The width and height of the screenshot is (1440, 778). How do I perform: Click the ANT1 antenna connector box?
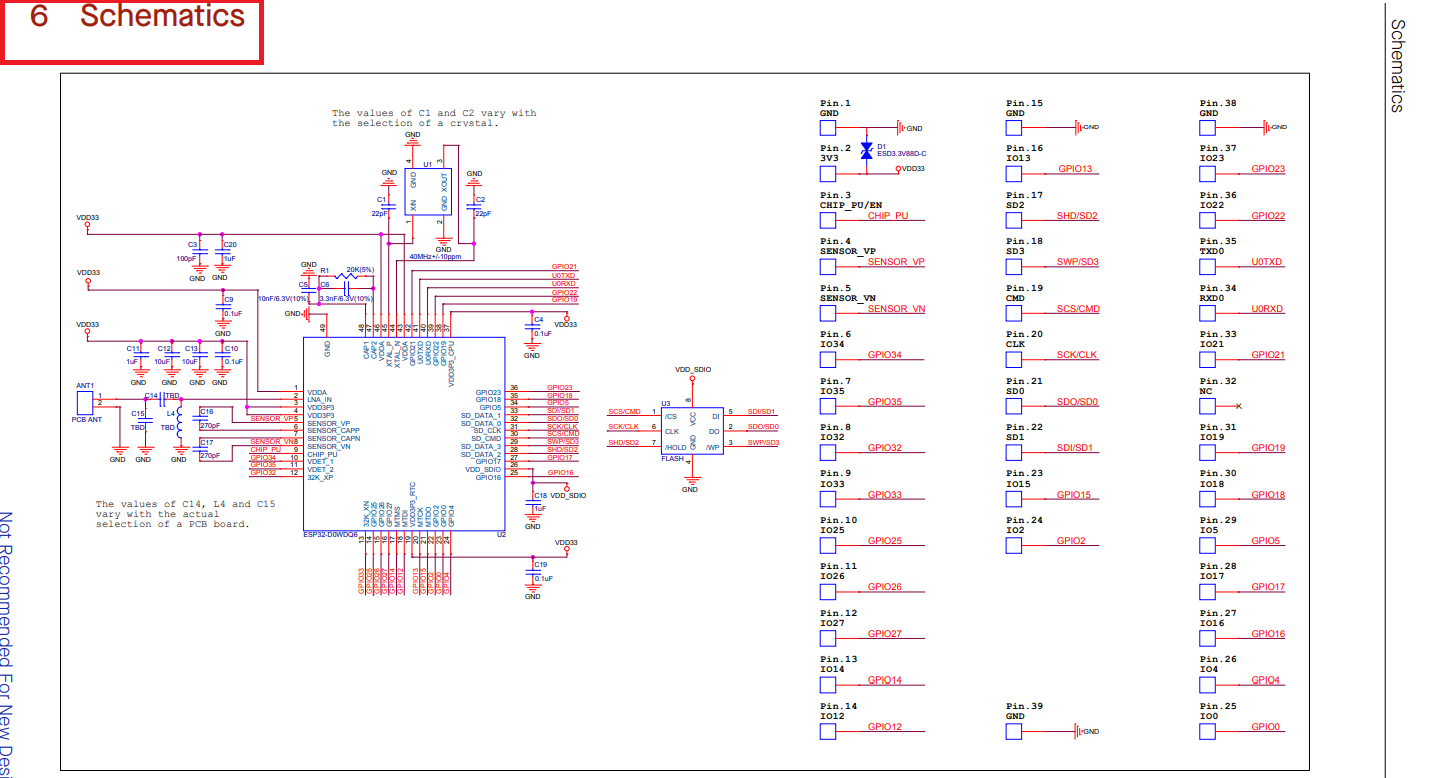click(x=86, y=402)
